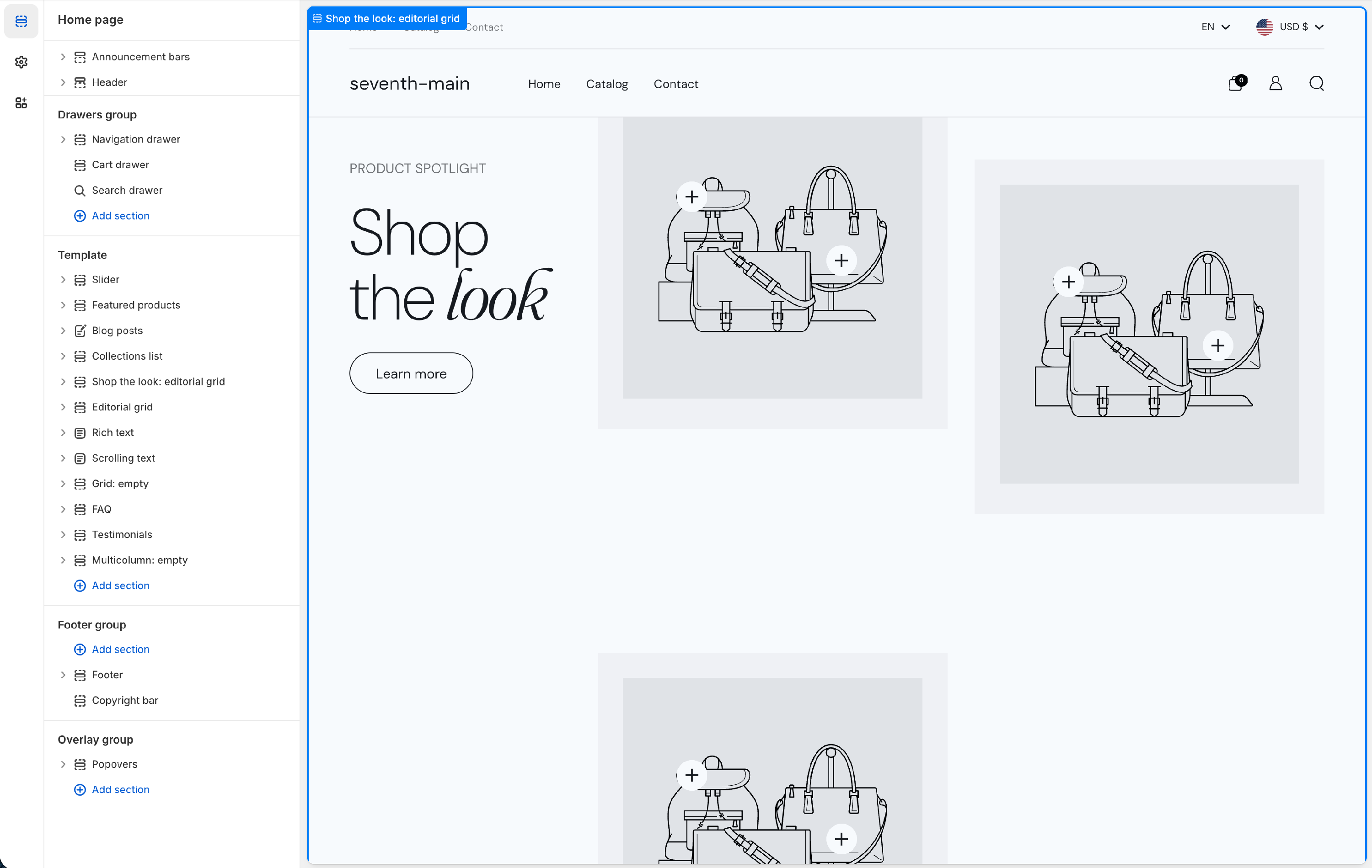Select the Testimonials section item
1372x868 pixels.
(122, 534)
